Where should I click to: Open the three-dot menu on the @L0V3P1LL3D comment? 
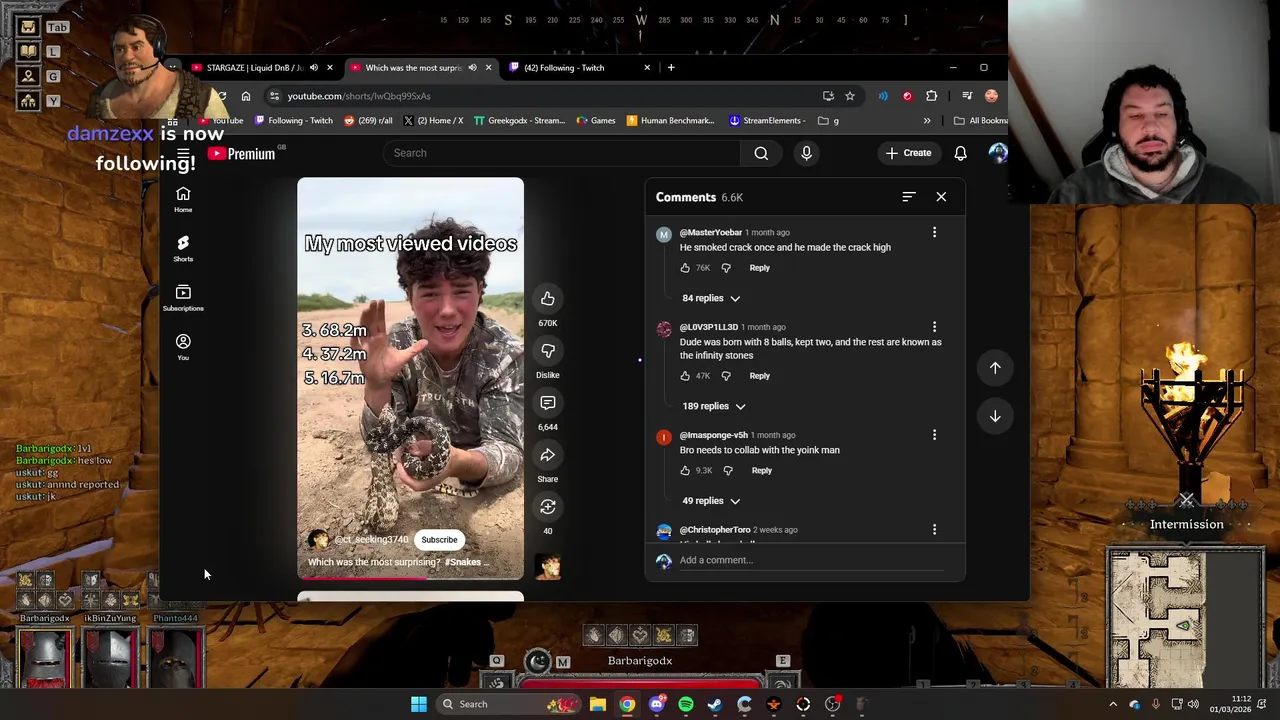[934, 327]
